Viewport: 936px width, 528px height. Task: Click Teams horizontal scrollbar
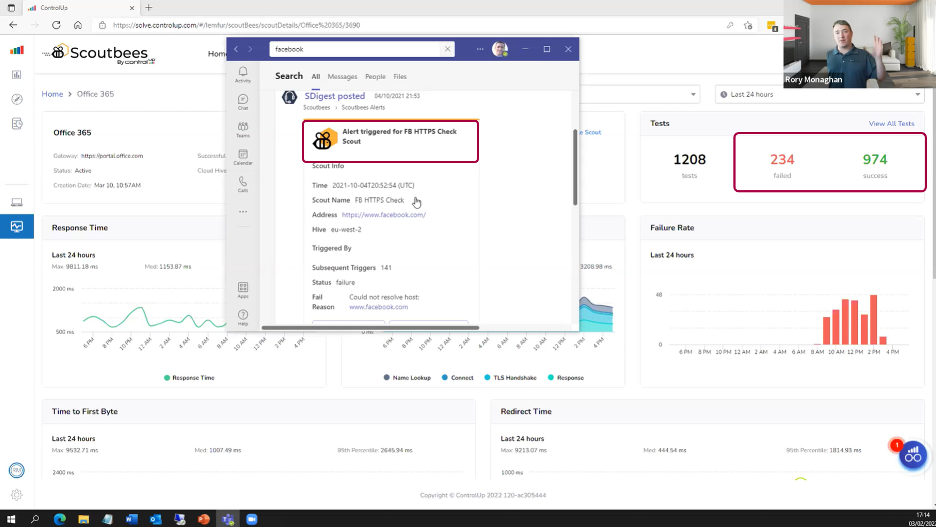pyautogui.click(x=370, y=328)
